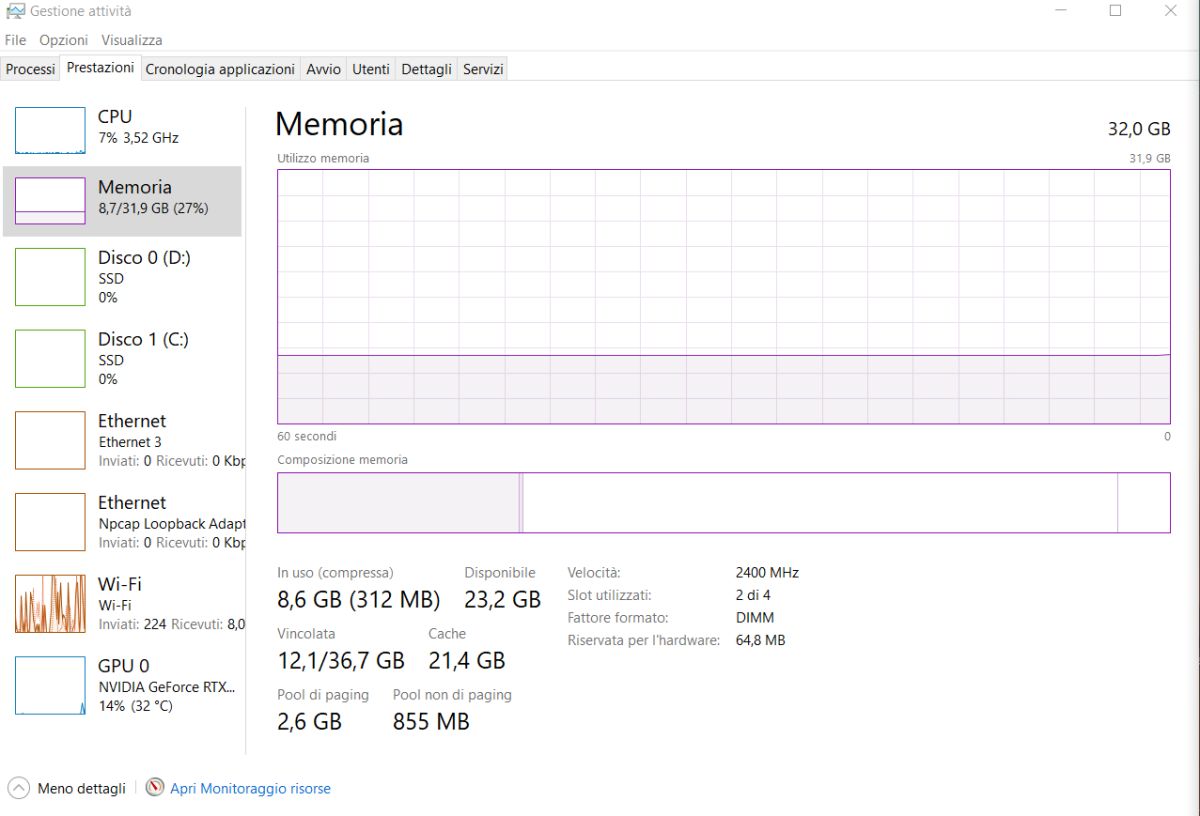The height and width of the screenshot is (816, 1200).
Task: Select the Wi-Fi activity graph thumbnail
Action: 50,604
